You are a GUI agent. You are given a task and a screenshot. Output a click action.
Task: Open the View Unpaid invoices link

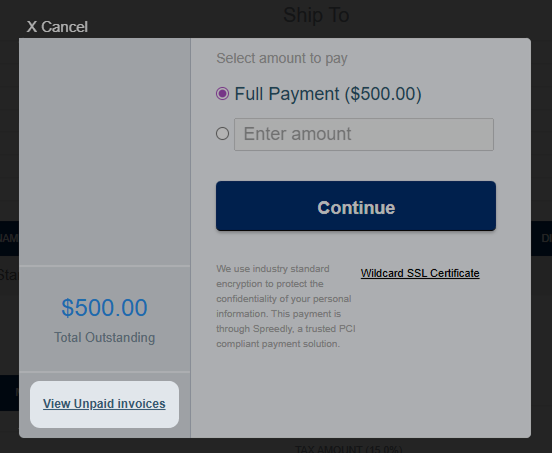point(104,404)
